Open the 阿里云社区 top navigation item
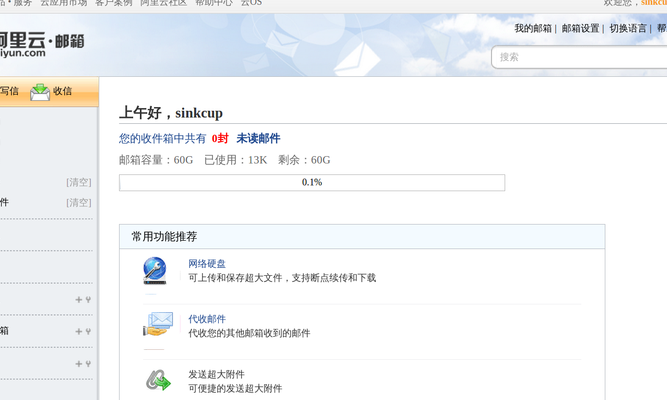Screen dimensions: 667x400 coord(164,3)
